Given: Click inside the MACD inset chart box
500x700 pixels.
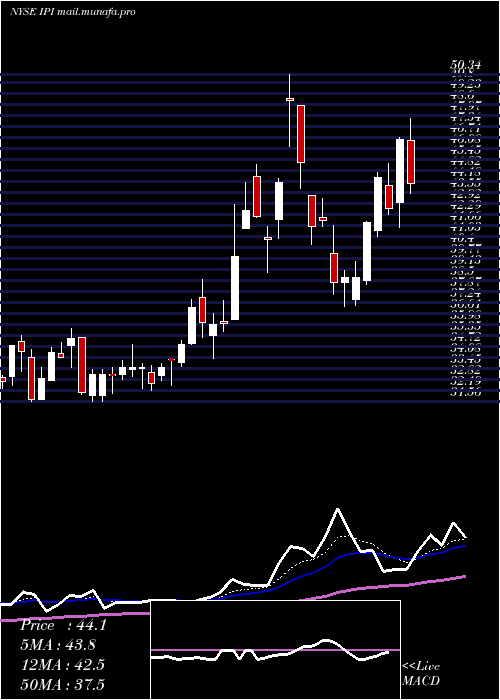Looking at the screenshot, I should 275,650.
